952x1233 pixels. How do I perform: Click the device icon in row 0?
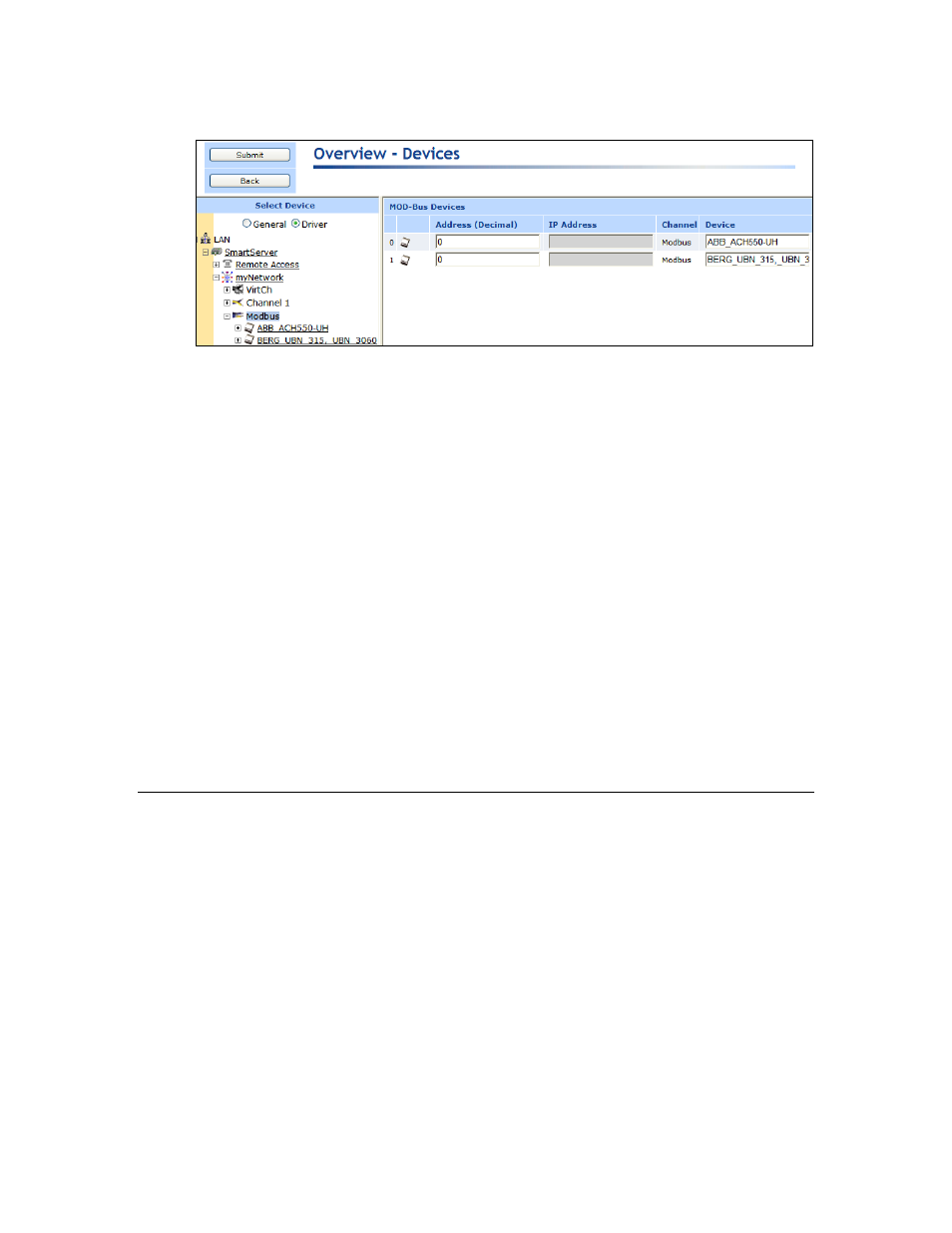(405, 242)
